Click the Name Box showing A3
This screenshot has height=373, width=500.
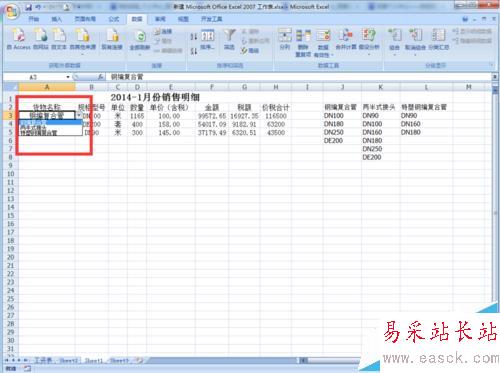[x=34, y=77]
